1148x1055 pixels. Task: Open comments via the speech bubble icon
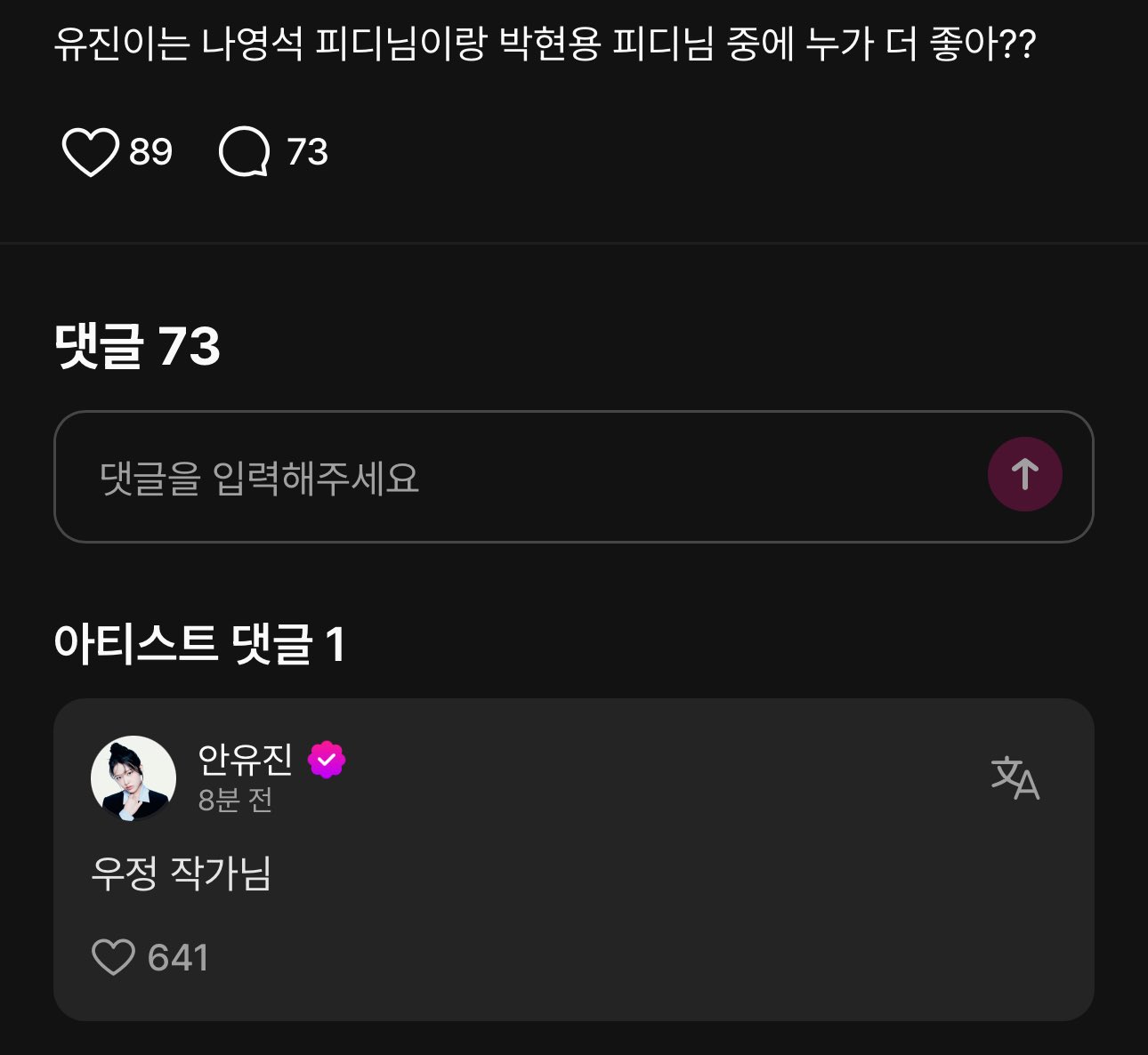[244, 152]
